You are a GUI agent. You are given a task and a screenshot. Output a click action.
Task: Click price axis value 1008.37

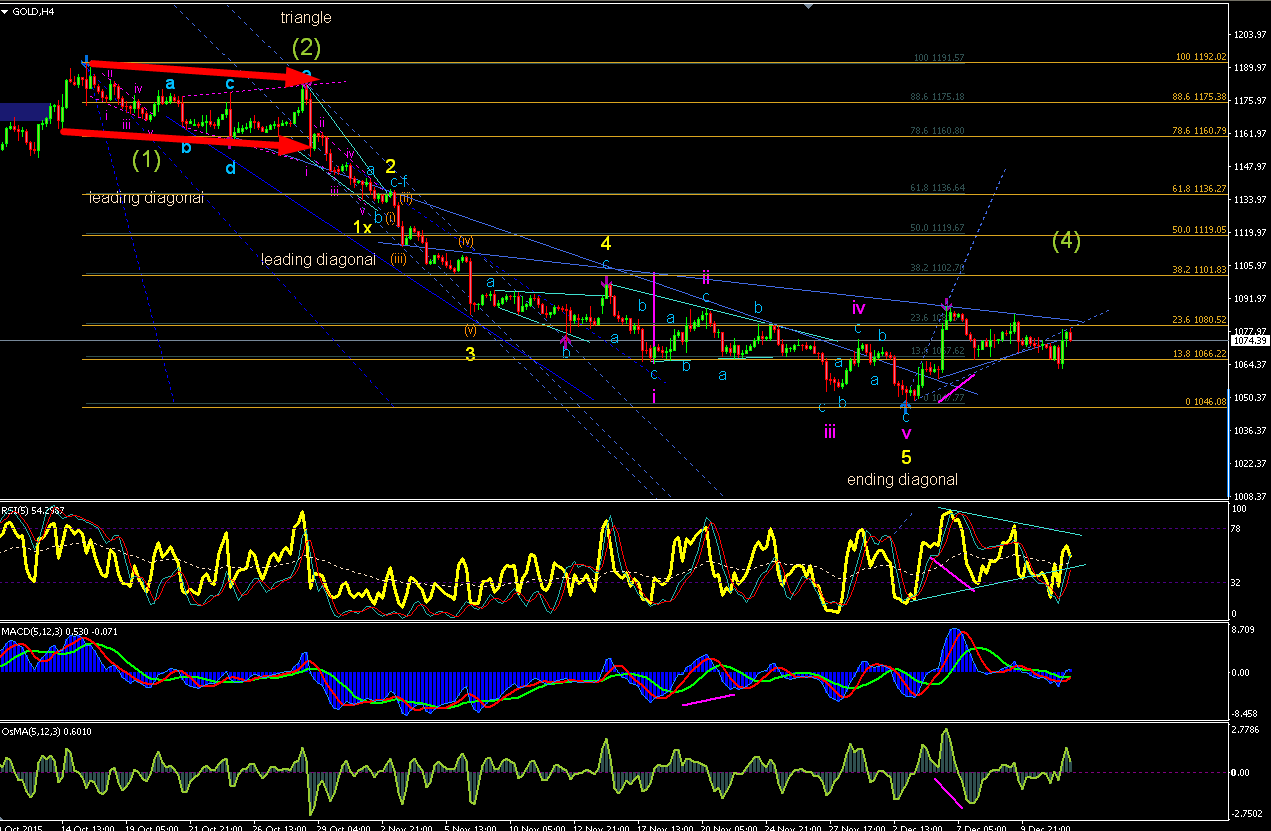click(1251, 496)
